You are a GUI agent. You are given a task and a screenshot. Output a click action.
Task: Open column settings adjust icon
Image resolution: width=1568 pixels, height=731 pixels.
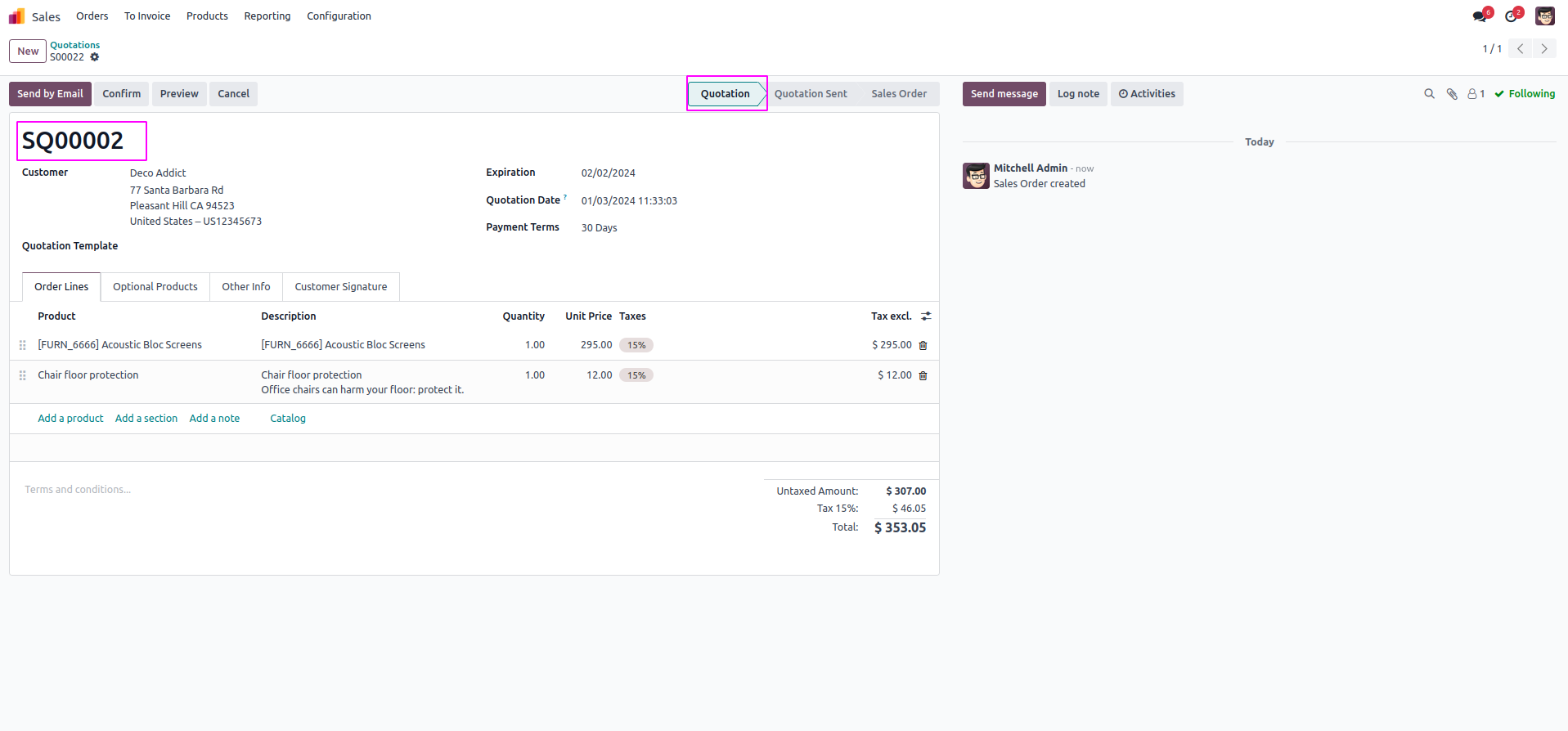[x=926, y=316]
